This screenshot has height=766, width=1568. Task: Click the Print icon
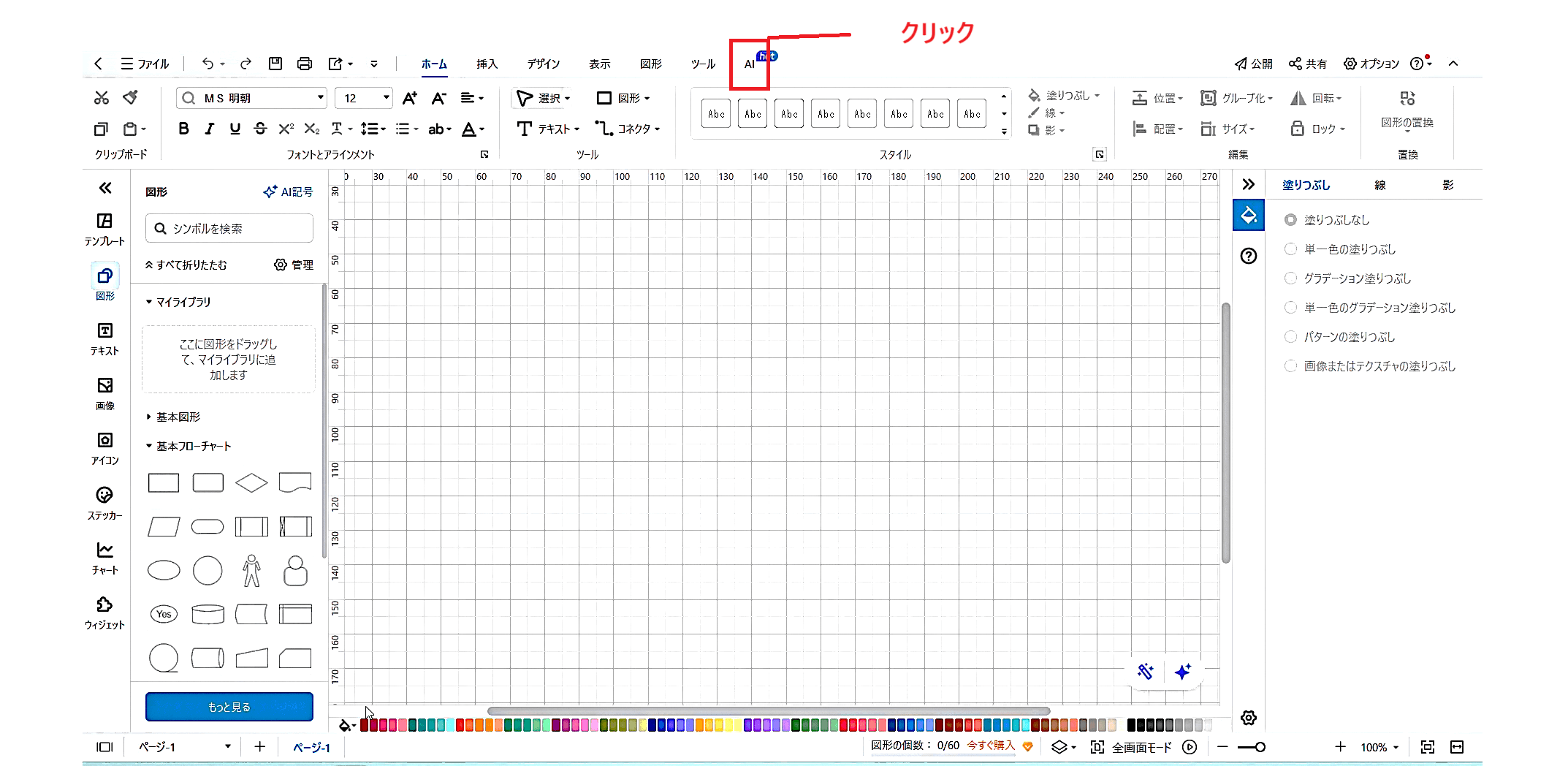click(305, 64)
